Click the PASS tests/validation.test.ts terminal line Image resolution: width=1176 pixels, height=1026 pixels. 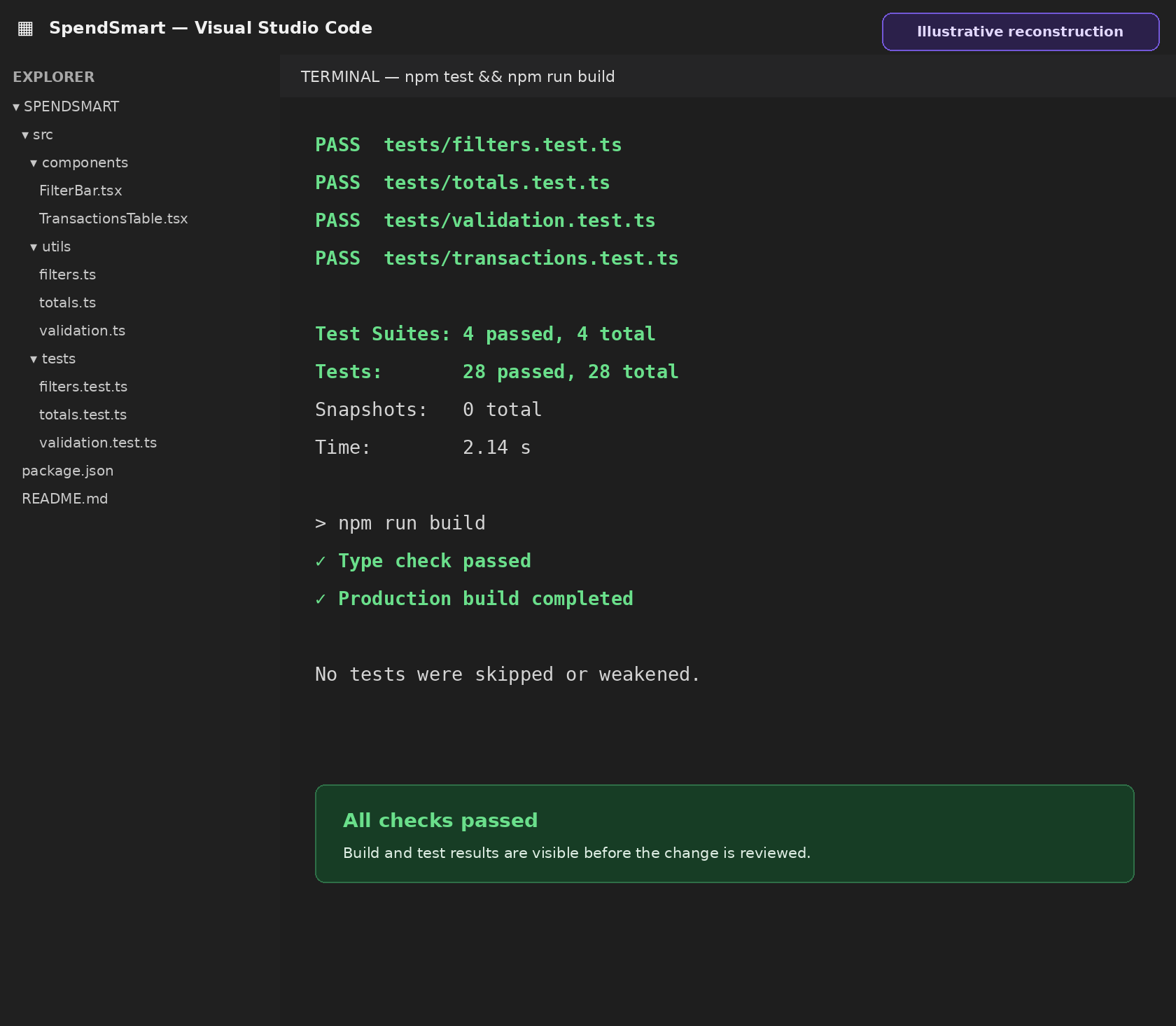pyautogui.click(x=485, y=221)
